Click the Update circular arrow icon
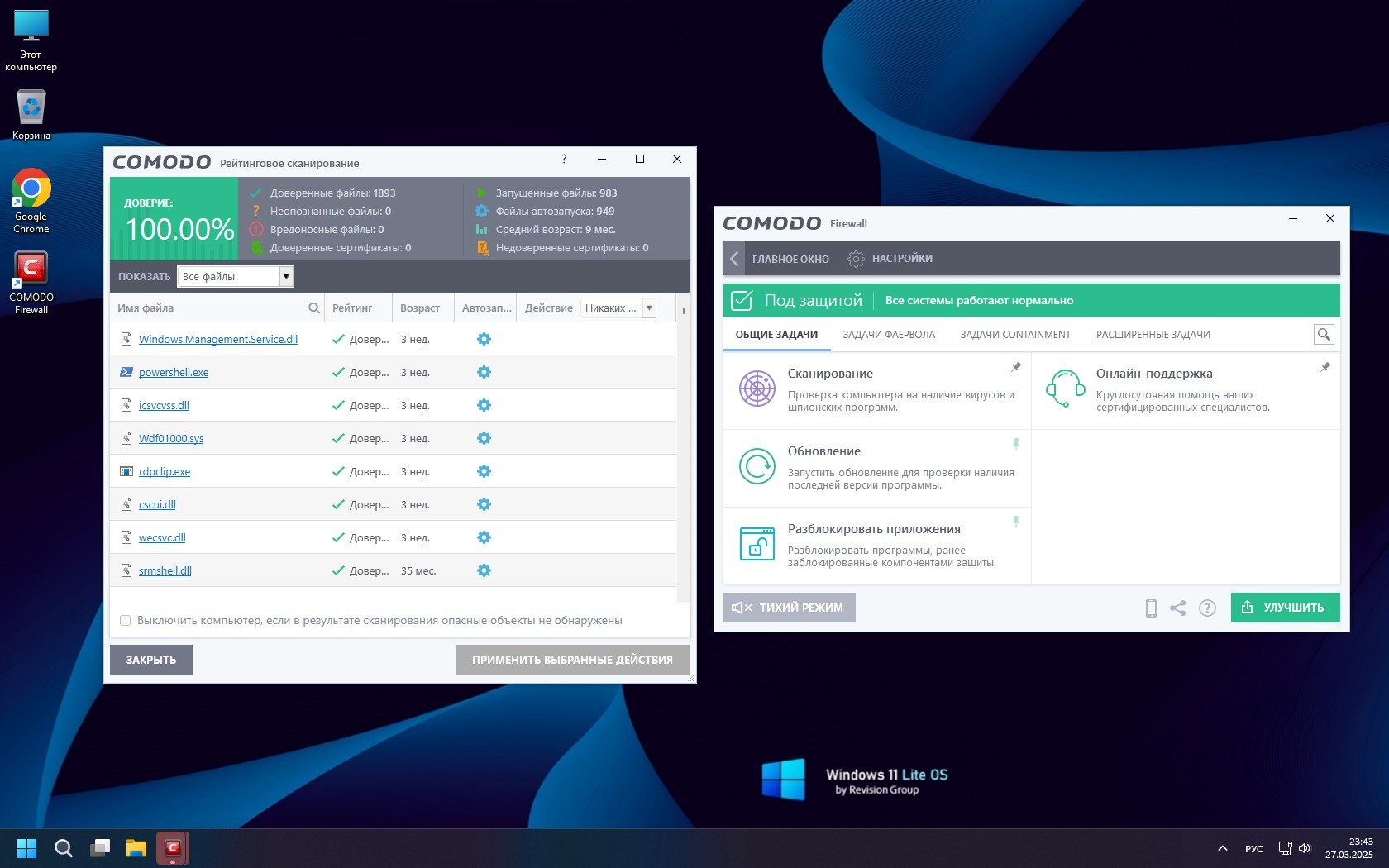This screenshot has width=1389, height=868. (757, 466)
